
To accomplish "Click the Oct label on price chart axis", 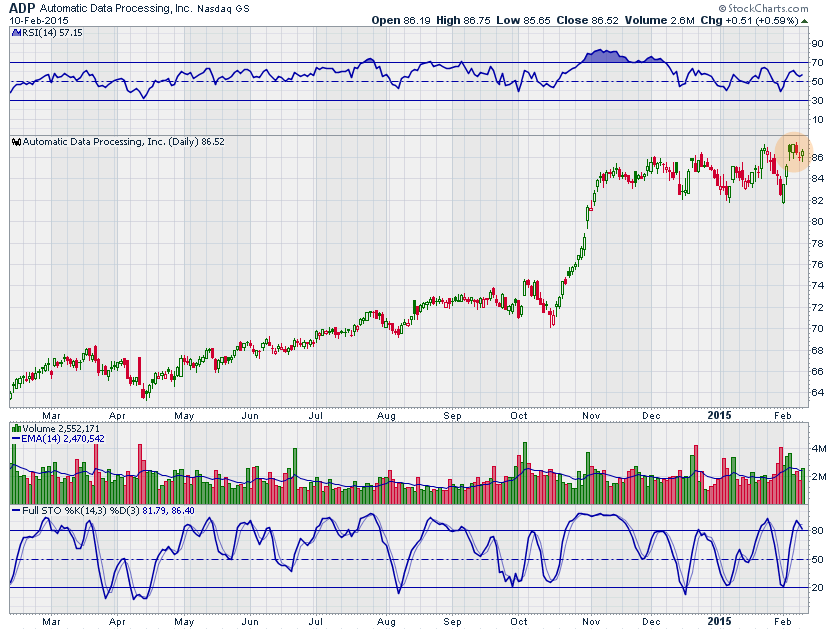I will [518, 416].
